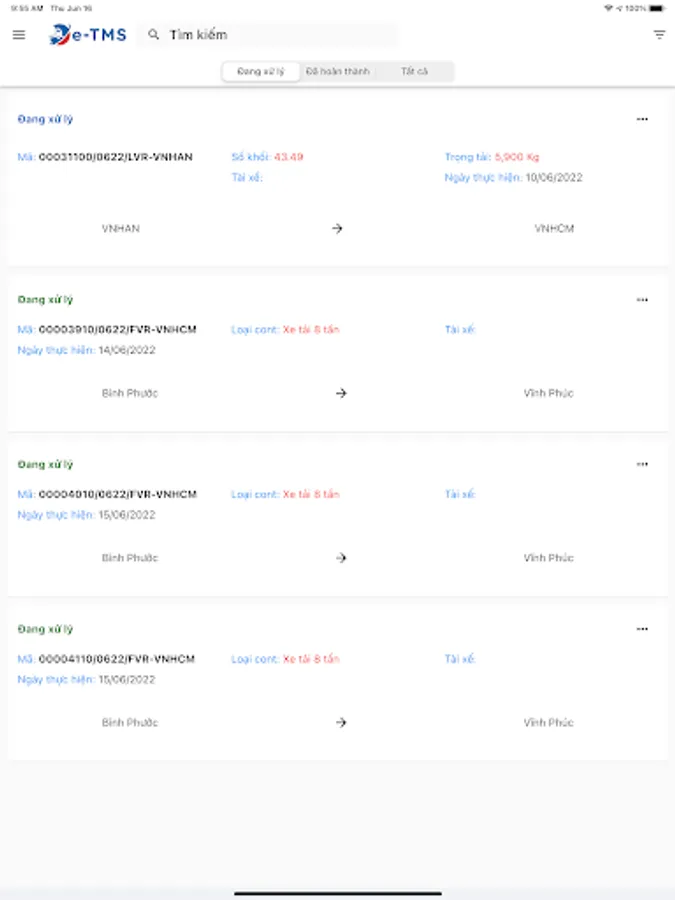The height and width of the screenshot is (900, 675).
Task: Click the battery icon in status bar
Action: (x=656, y=8)
